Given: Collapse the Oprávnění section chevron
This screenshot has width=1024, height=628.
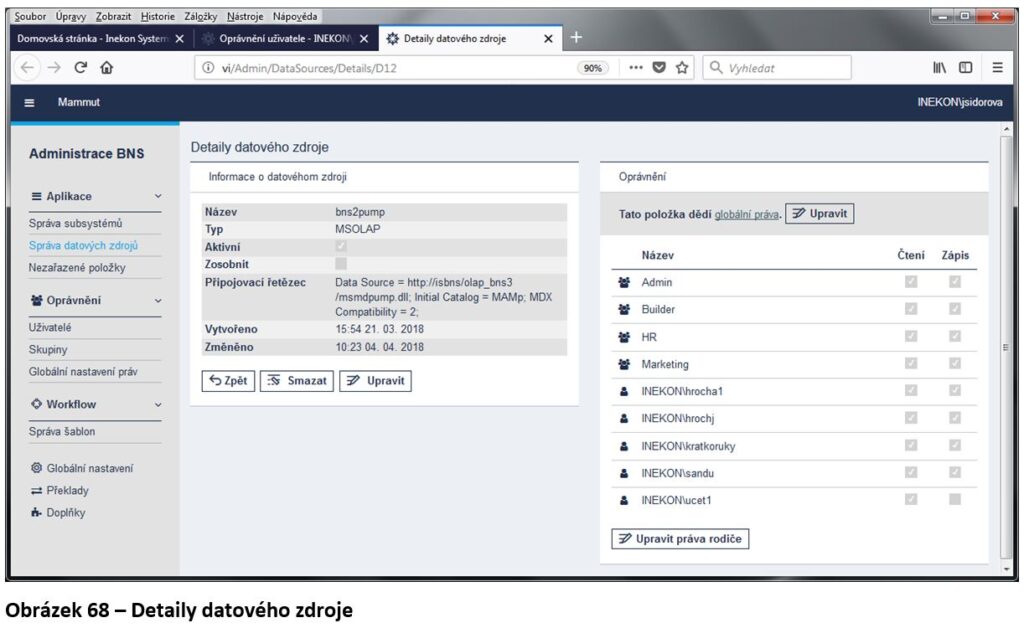Looking at the screenshot, I should [x=158, y=301].
